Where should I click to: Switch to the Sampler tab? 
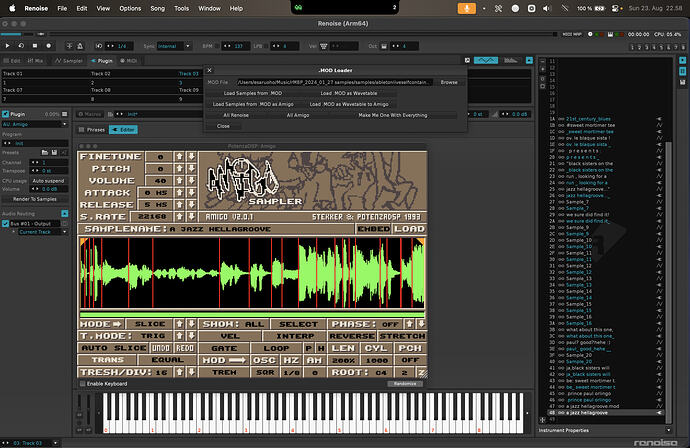69,61
